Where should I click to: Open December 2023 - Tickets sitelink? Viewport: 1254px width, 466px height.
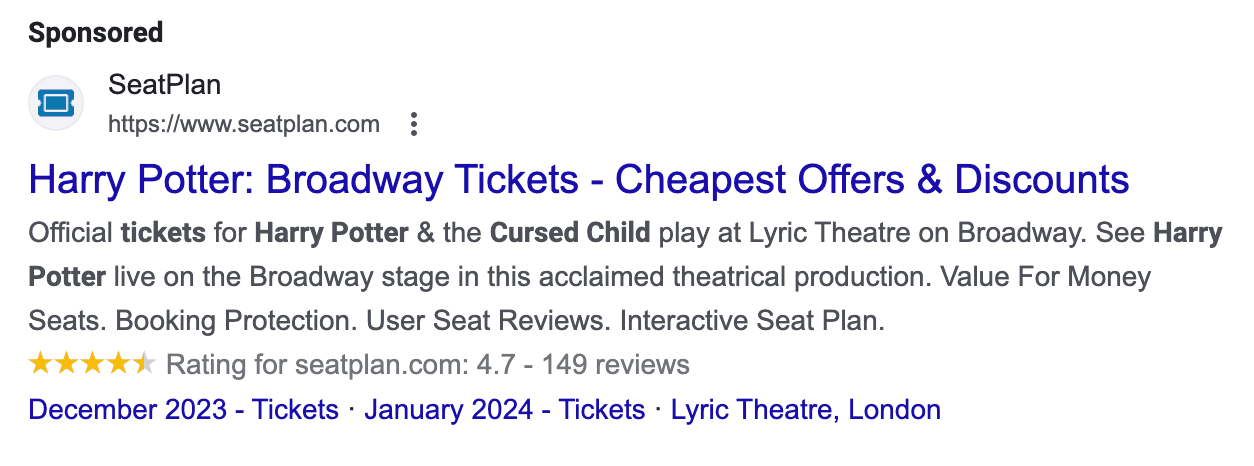(x=184, y=410)
